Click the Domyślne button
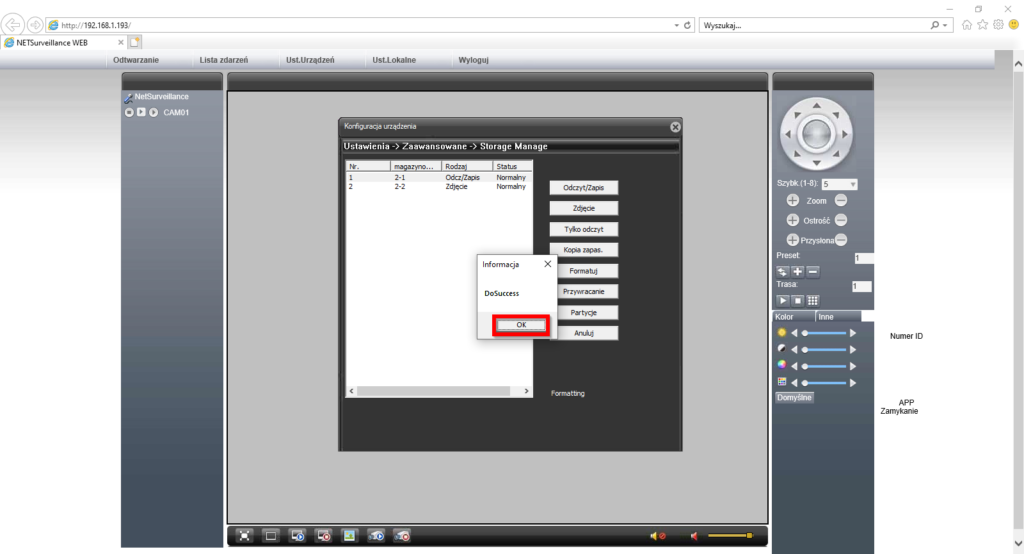Image resolution: width=1024 pixels, height=554 pixels. (795, 397)
